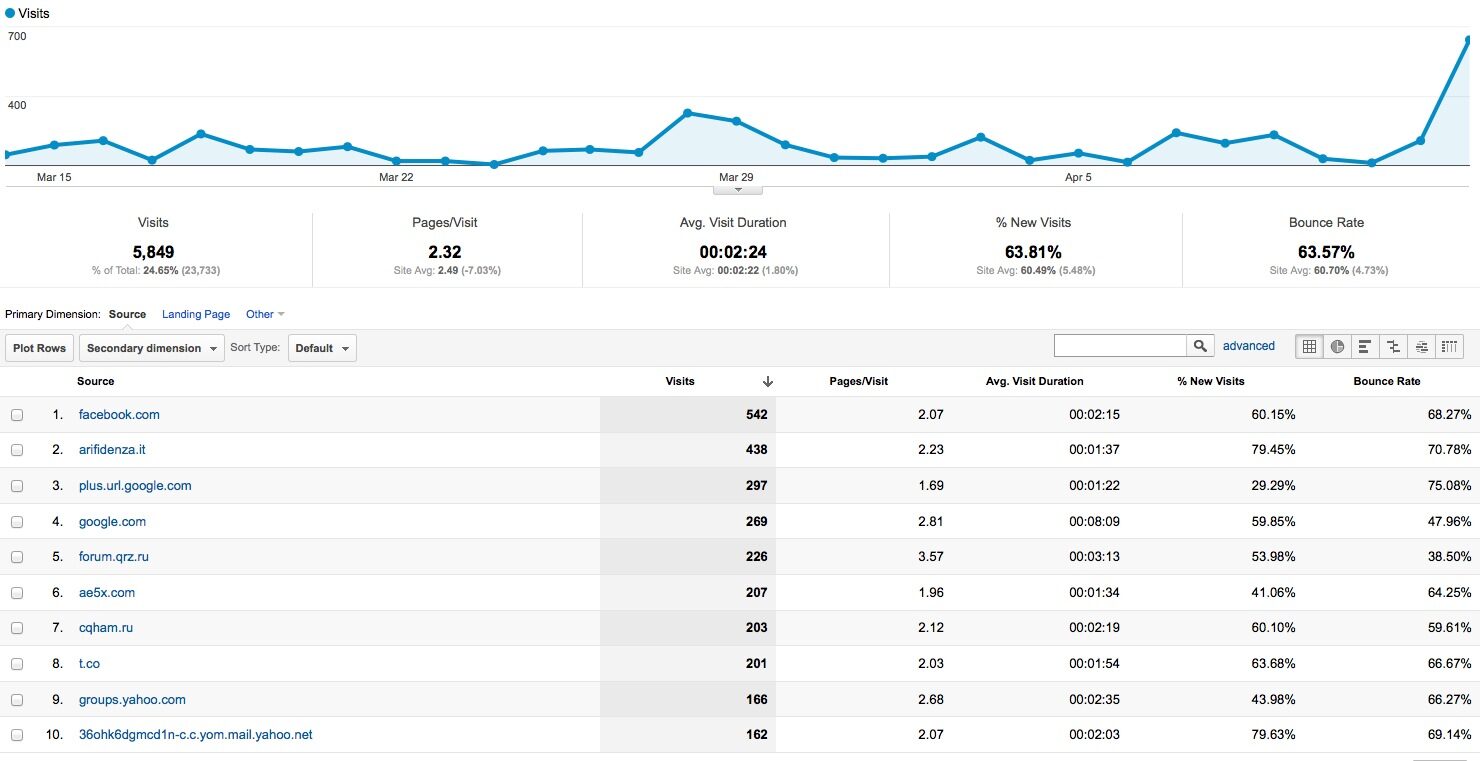This screenshot has height=761, width=1480.
Task: Click the Visits column sort arrow
Action: [767, 381]
